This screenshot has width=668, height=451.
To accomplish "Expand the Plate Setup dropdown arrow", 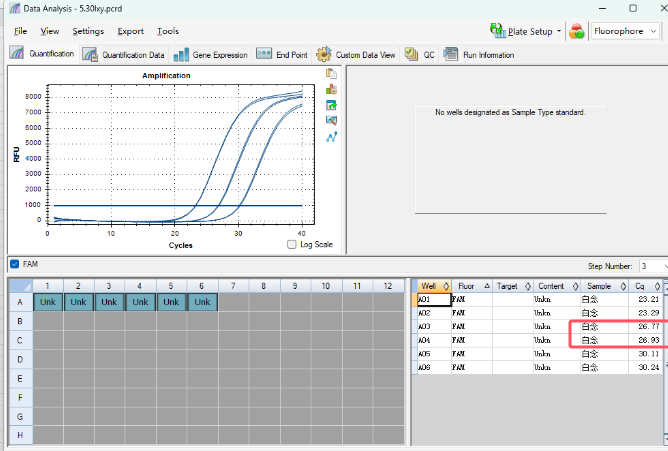I will (559, 31).
